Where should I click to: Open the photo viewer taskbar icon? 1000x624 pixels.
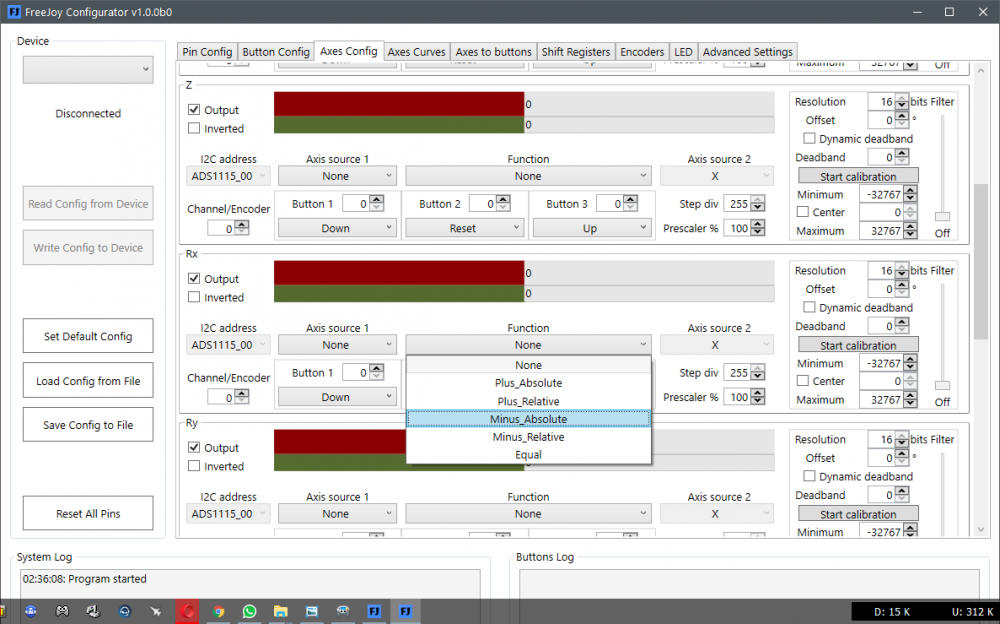coord(312,611)
